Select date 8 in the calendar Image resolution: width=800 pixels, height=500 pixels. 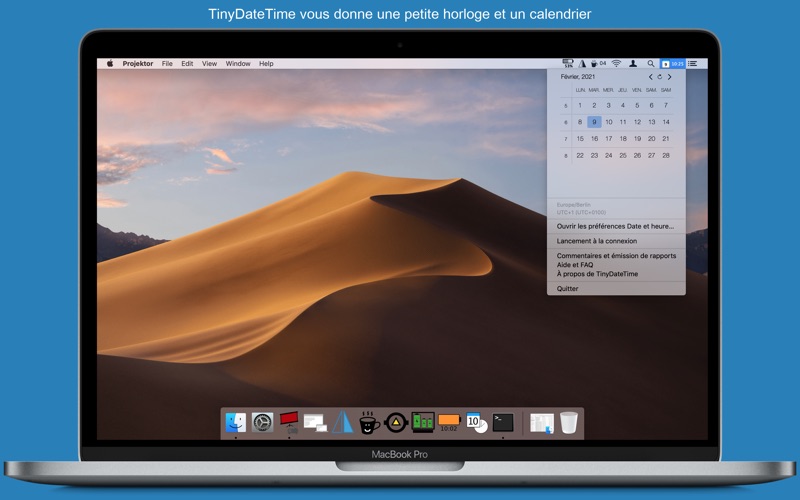(x=580, y=122)
